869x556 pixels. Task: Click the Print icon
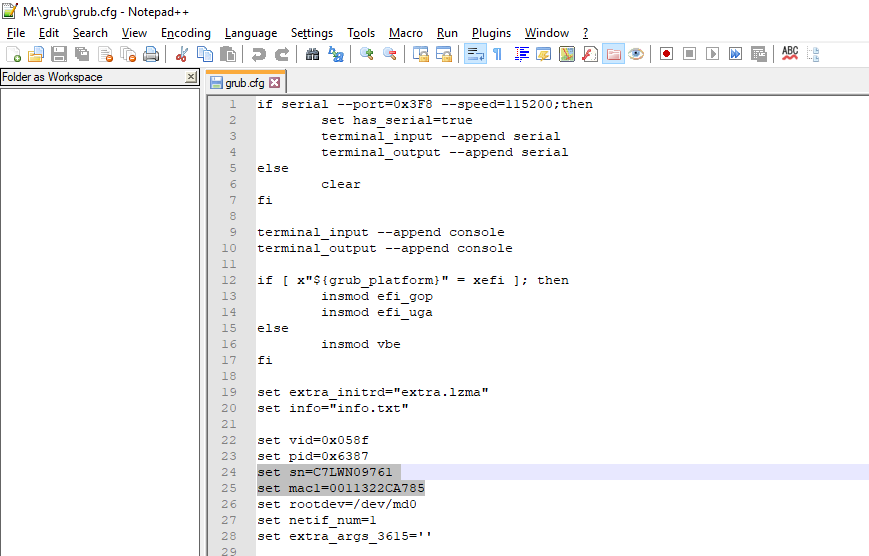click(151, 54)
